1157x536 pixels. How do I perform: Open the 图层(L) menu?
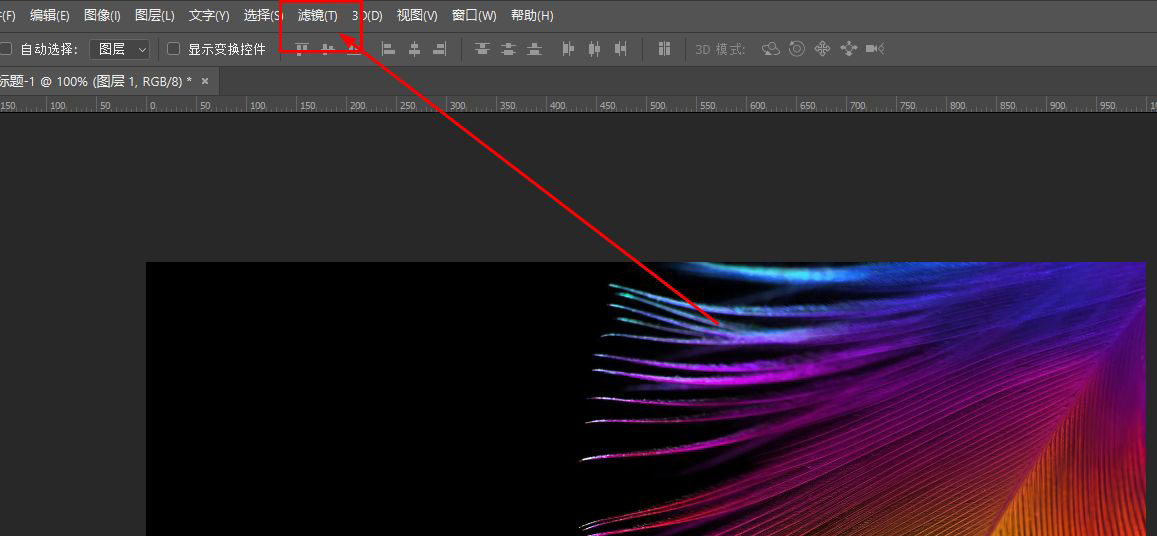[155, 16]
